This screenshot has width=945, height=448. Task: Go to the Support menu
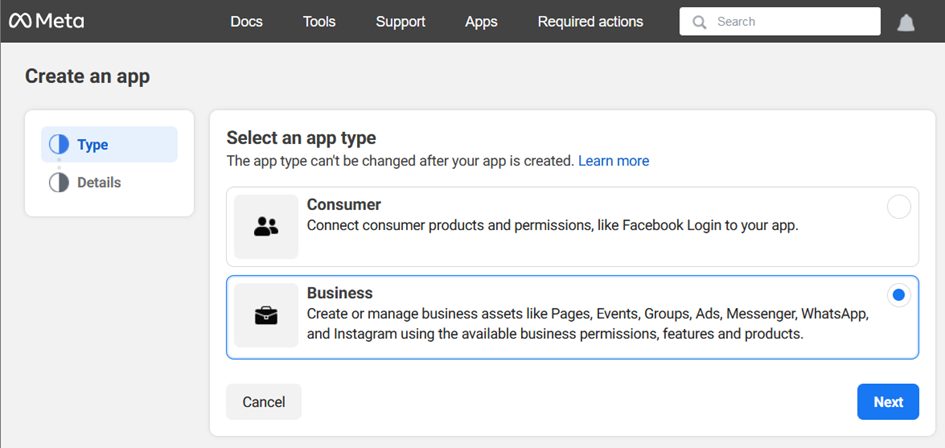click(x=400, y=21)
